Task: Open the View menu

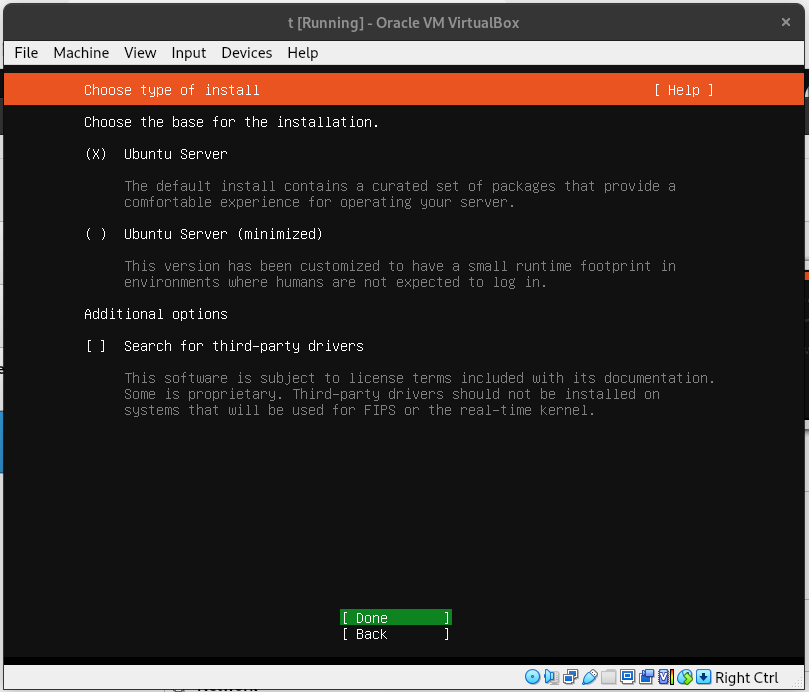Action: pyautogui.click(x=140, y=53)
